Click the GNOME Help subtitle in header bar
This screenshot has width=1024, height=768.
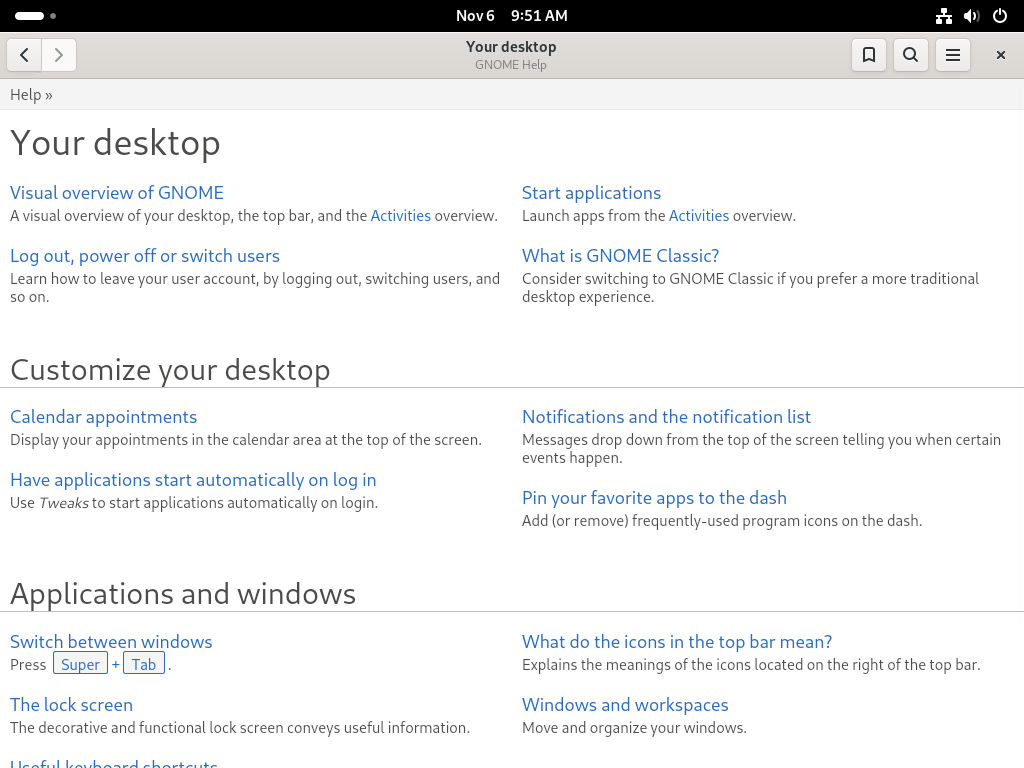pyautogui.click(x=511, y=65)
